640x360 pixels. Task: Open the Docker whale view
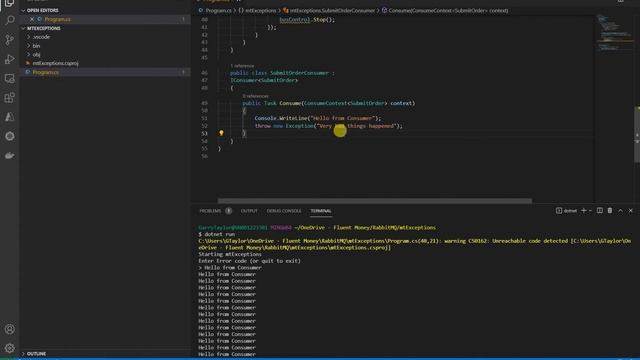pos(9,156)
